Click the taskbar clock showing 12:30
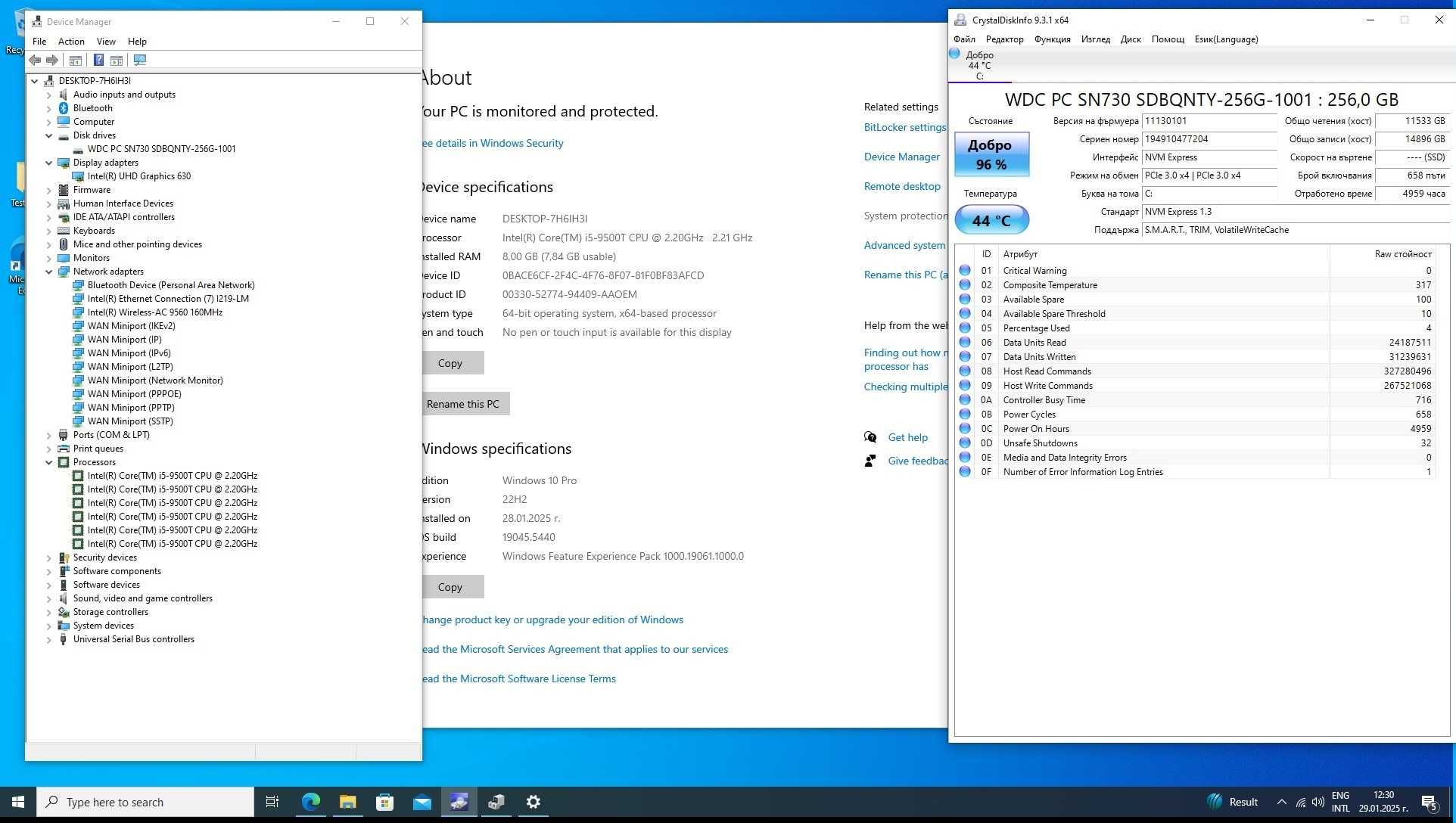Image resolution: width=1456 pixels, height=823 pixels. [1383, 802]
